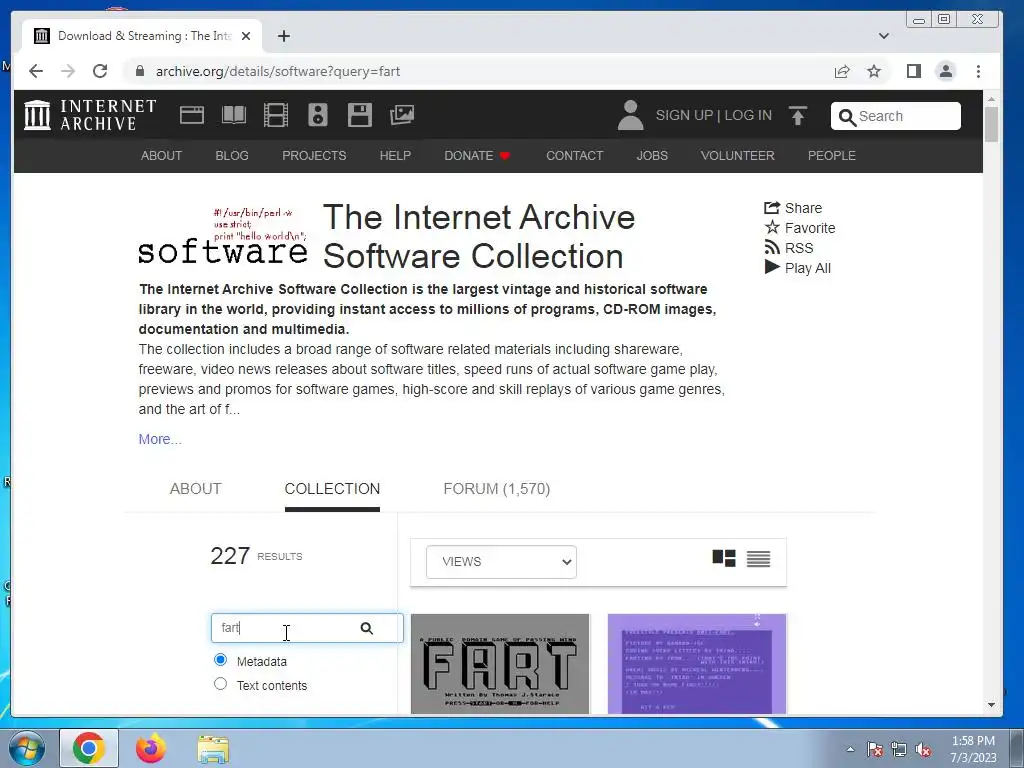
Task: Open the purple C64 screenshot thumbnail
Action: [x=697, y=664]
